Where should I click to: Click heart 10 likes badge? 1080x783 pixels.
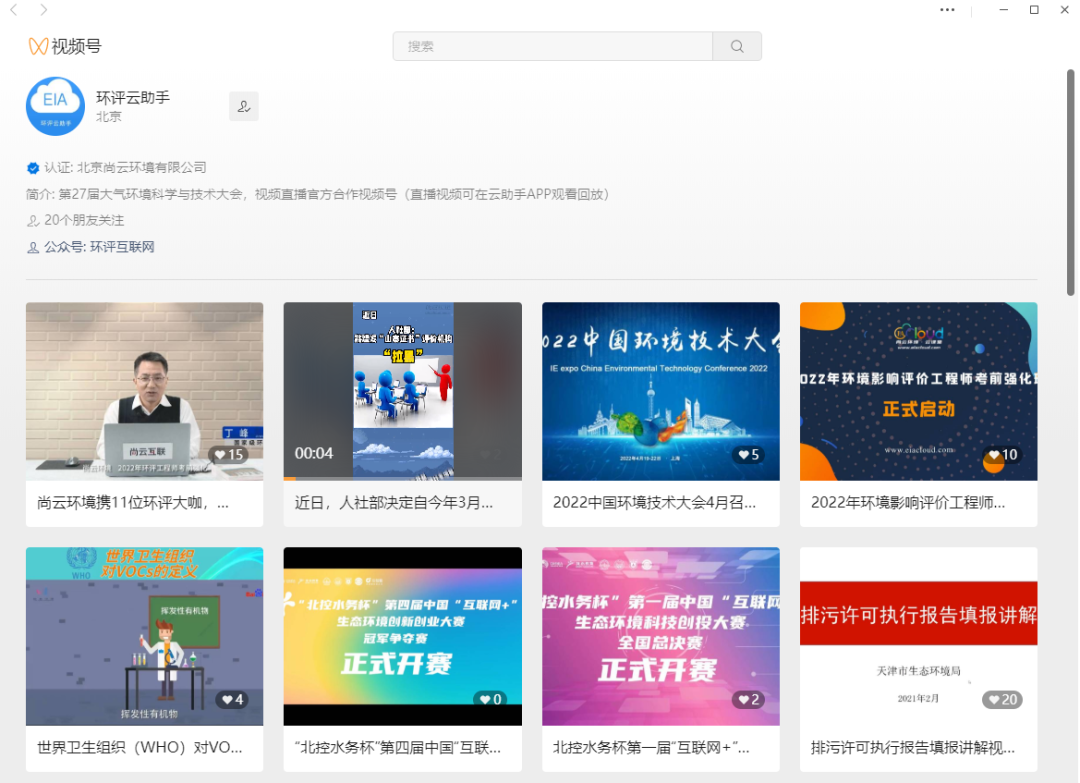[x=1003, y=455]
